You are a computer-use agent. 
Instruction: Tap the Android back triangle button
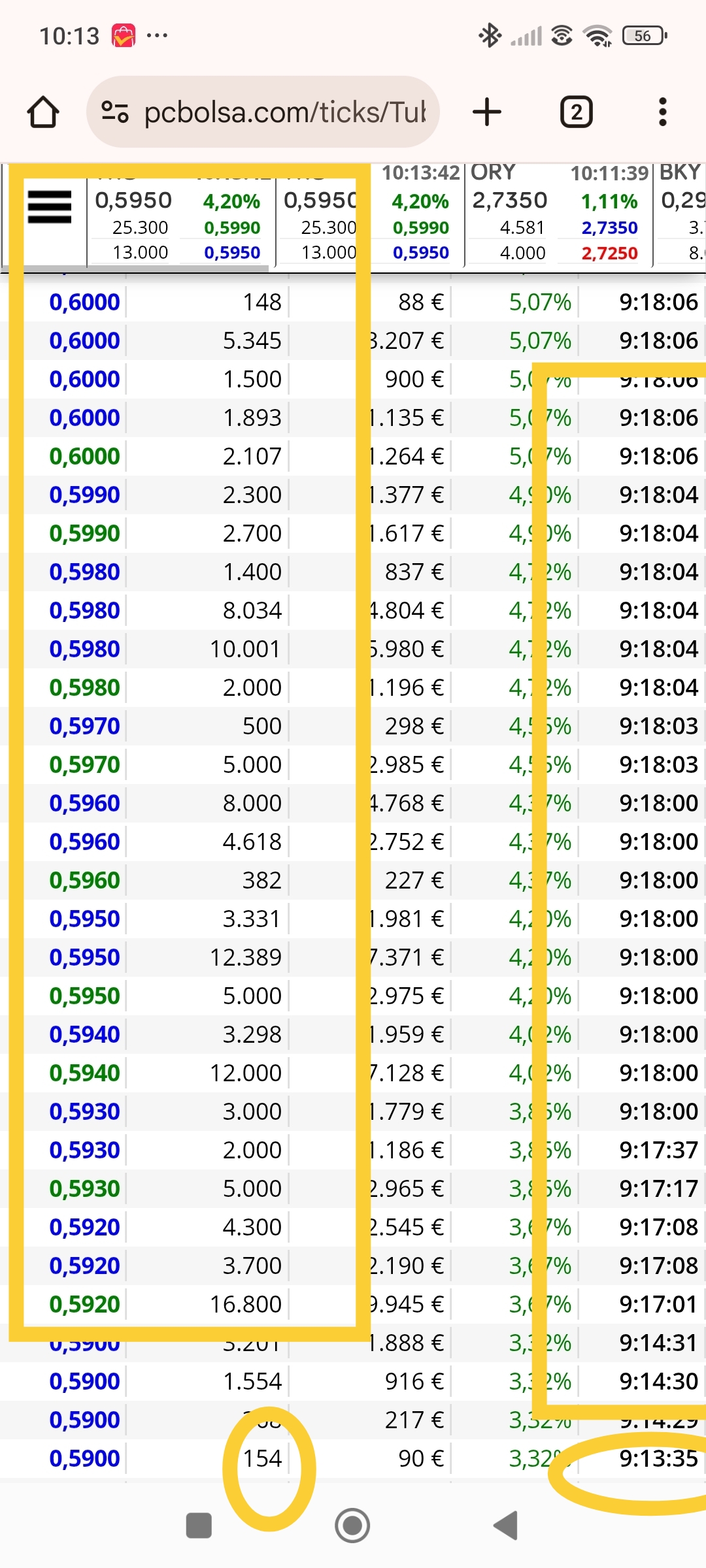coord(505,1526)
